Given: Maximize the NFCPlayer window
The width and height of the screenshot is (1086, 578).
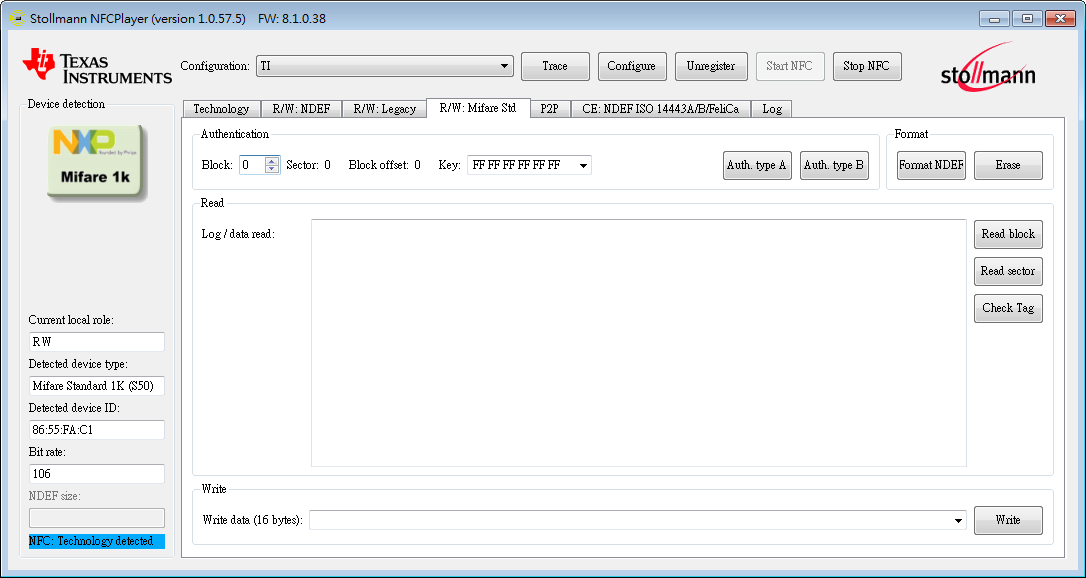Looking at the screenshot, I should pos(1027,19).
